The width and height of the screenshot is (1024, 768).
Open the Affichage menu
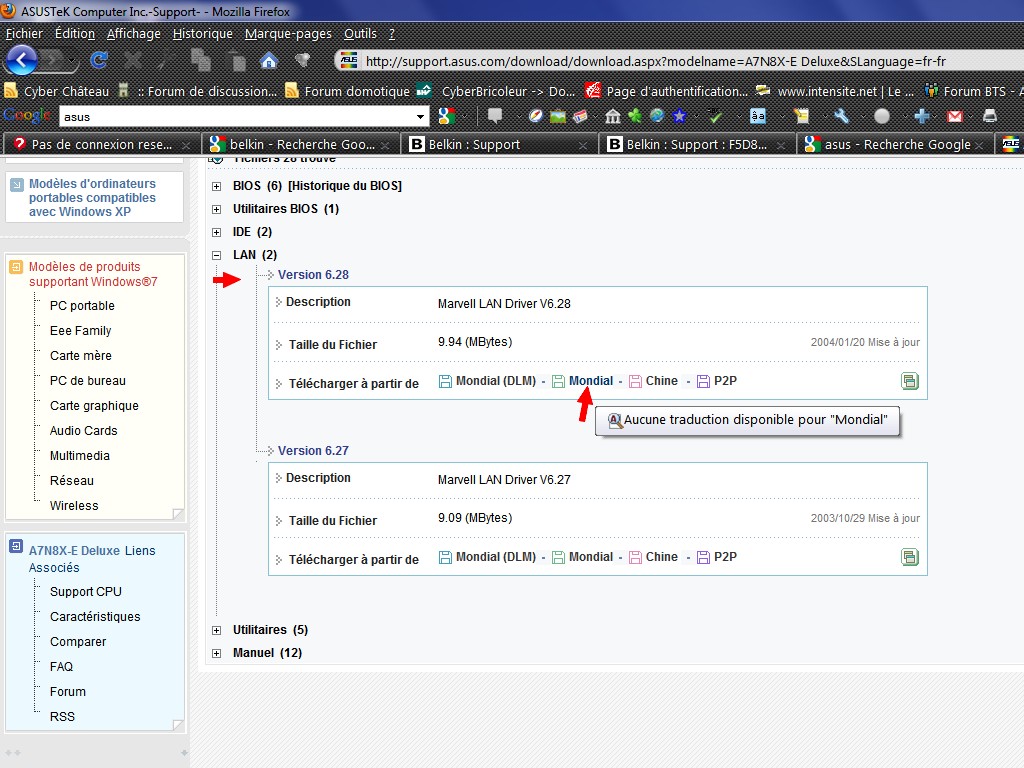tap(133, 33)
